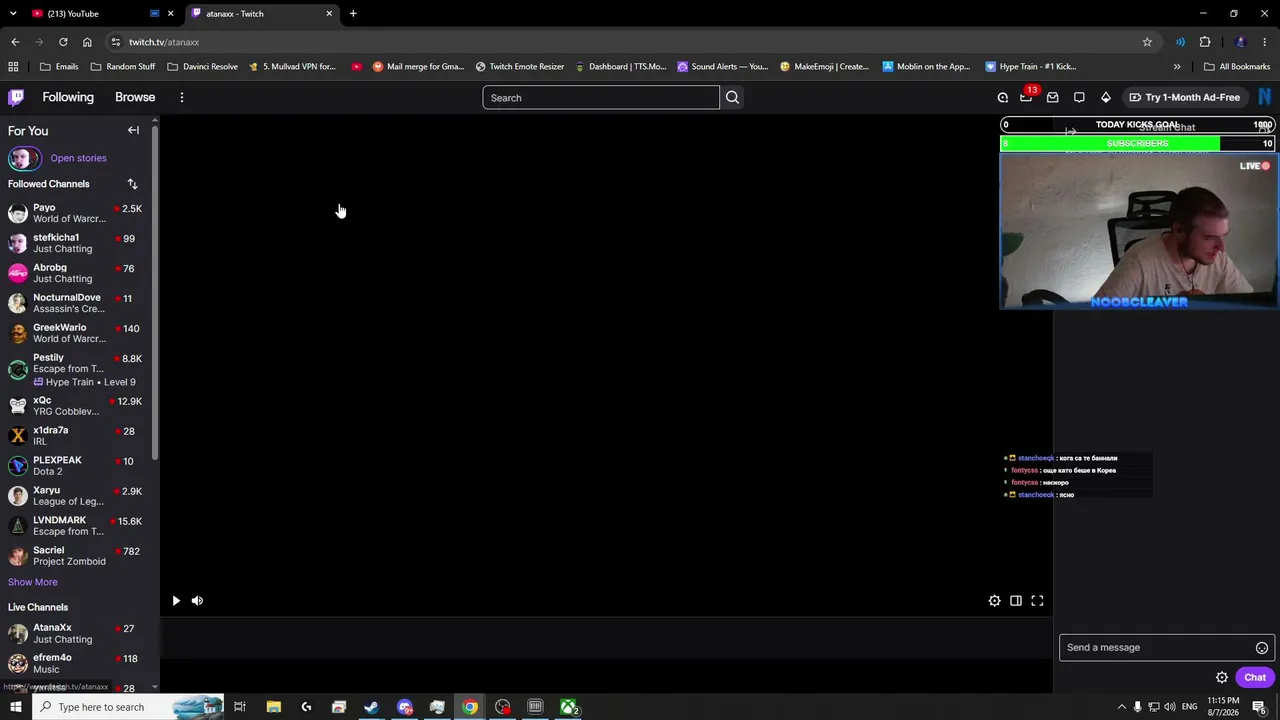Screen dimensions: 1280x720
Task: Open the All Bookmarks folder
Action: [x=1237, y=67]
